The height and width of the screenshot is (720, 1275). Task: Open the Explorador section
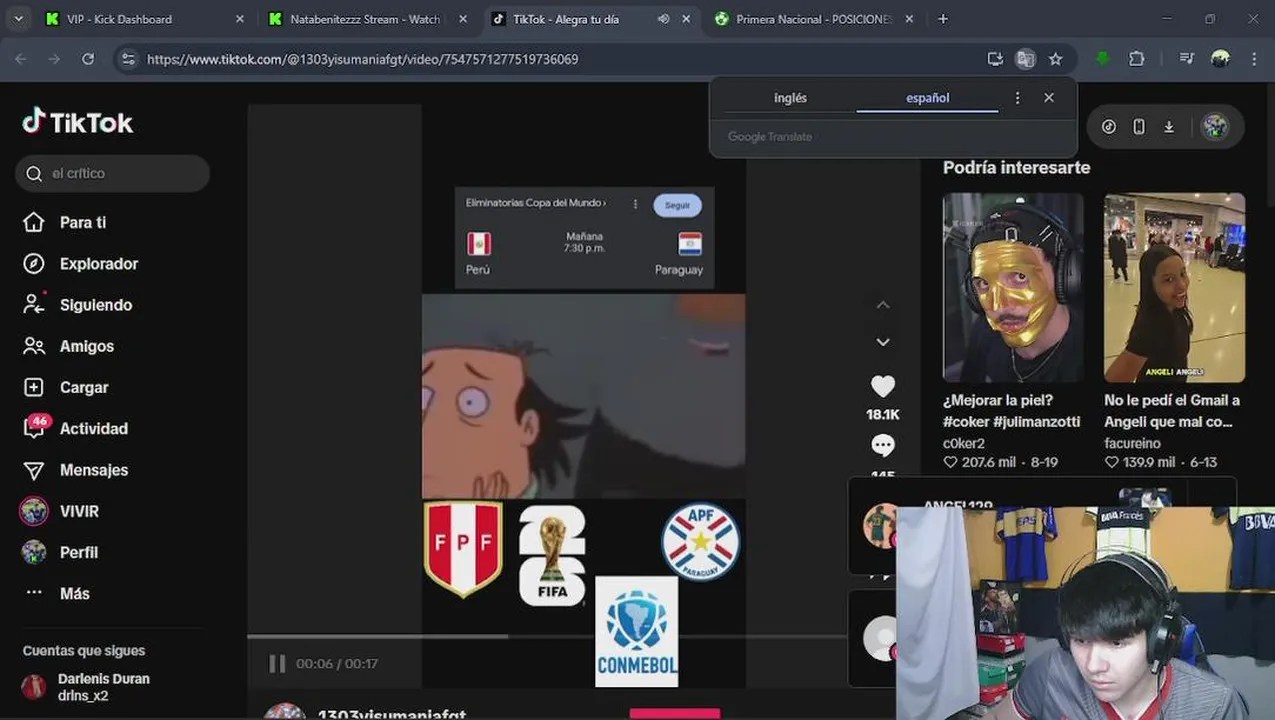coord(80,264)
